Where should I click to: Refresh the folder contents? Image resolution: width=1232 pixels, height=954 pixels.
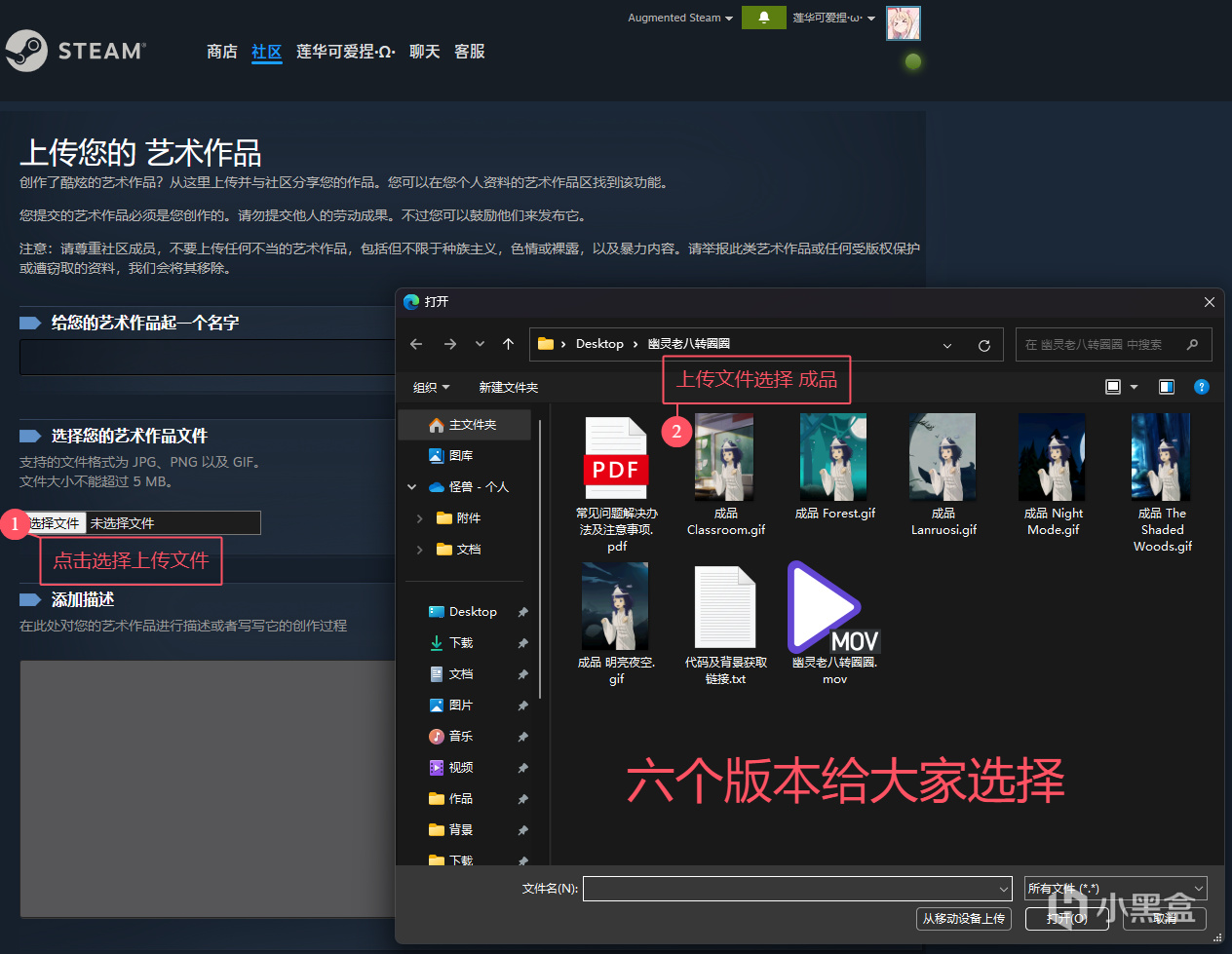point(983,345)
